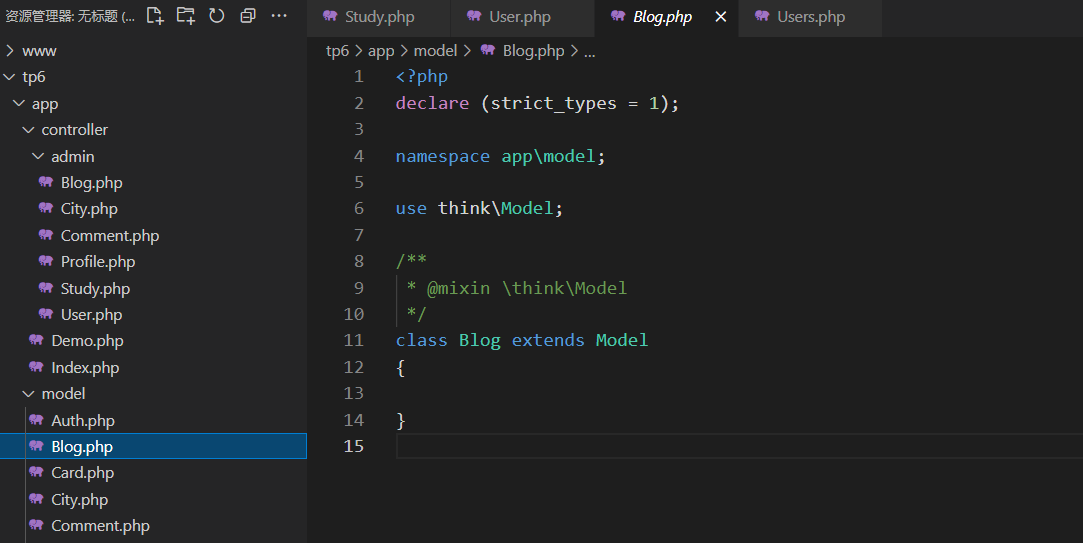This screenshot has height=543, width=1083.
Task: Click PHP icon beside Demo.php
Action: (36, 340)
